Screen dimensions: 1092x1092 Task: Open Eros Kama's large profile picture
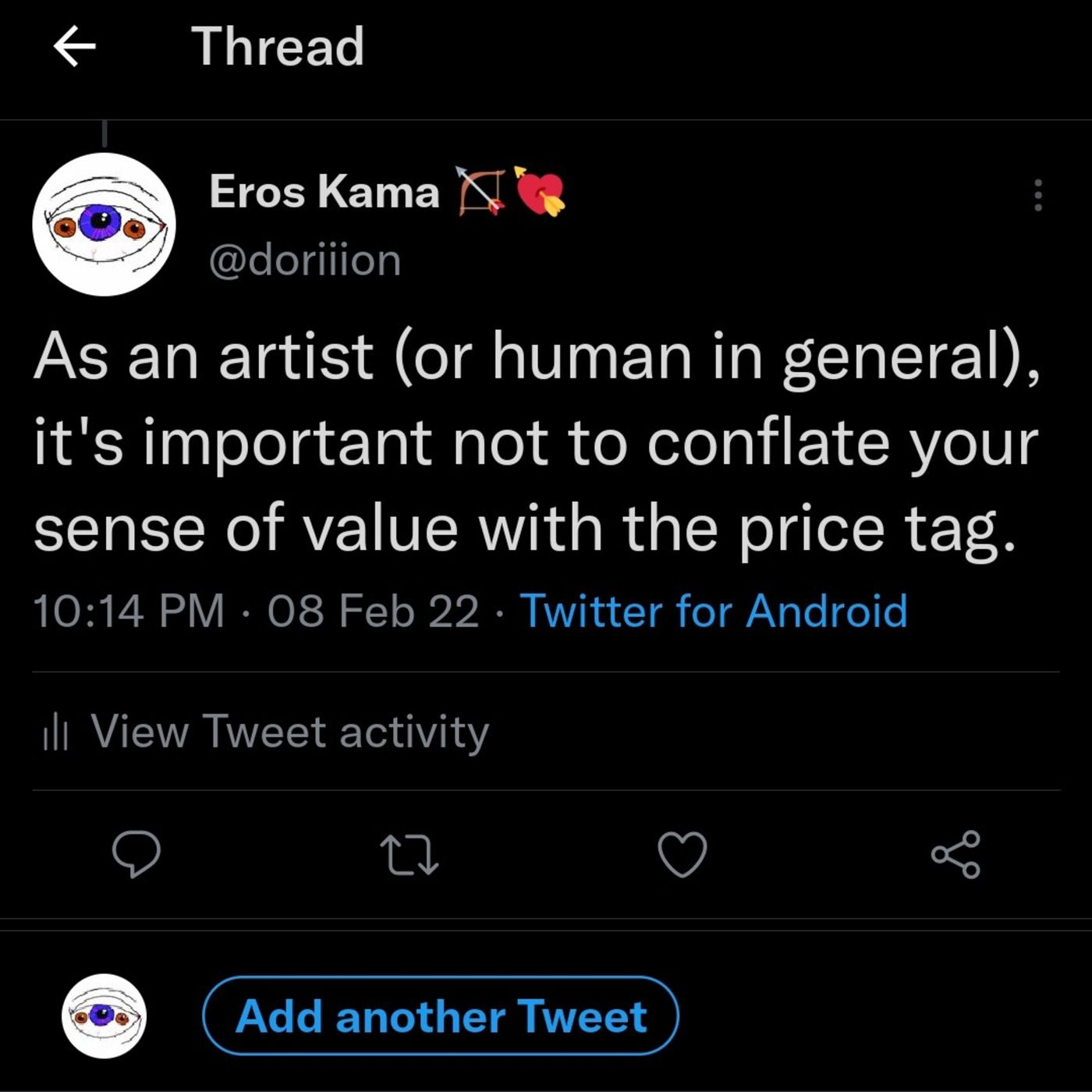click(x=105, y=224)
